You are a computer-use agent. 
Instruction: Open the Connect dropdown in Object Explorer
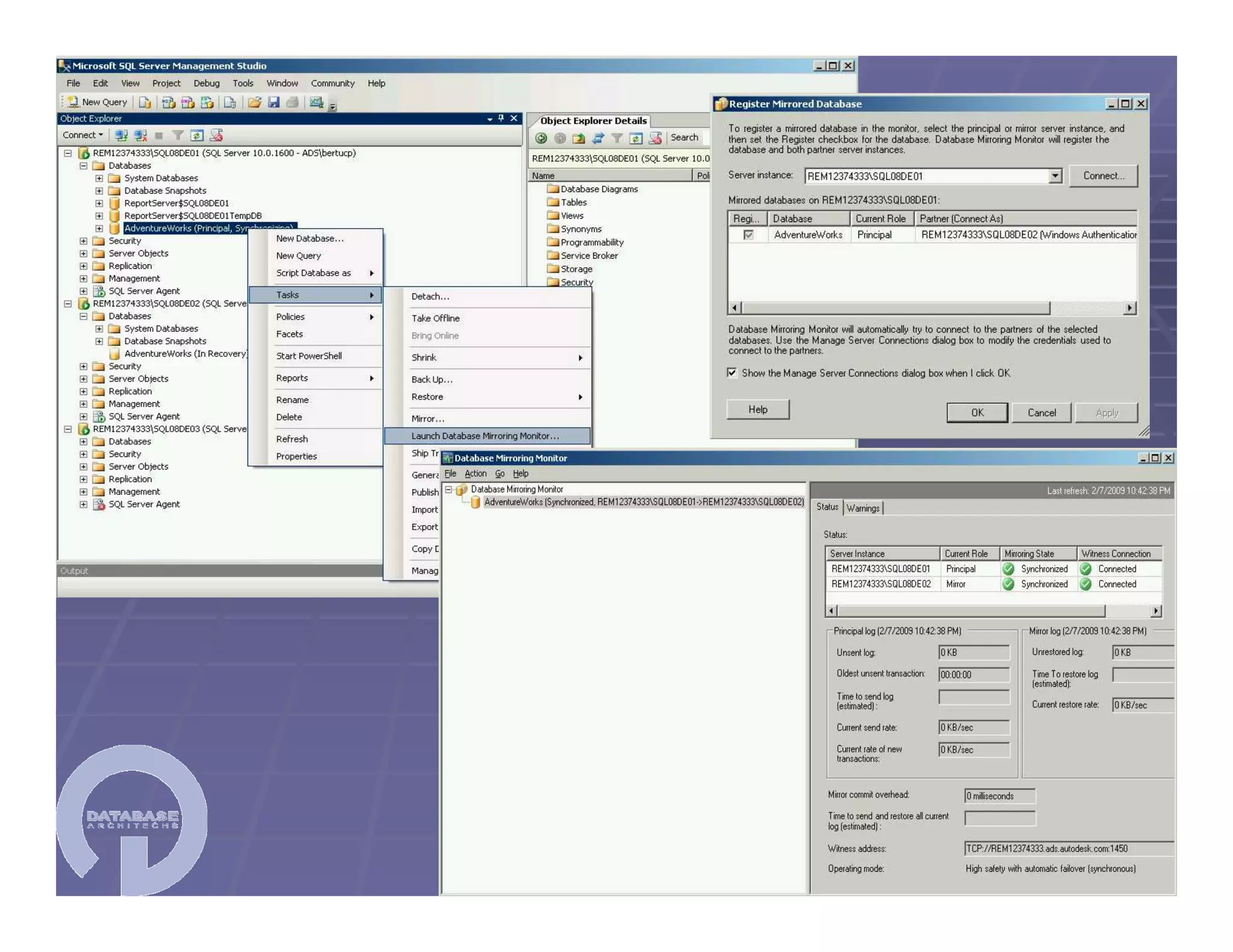coord(83,135)
